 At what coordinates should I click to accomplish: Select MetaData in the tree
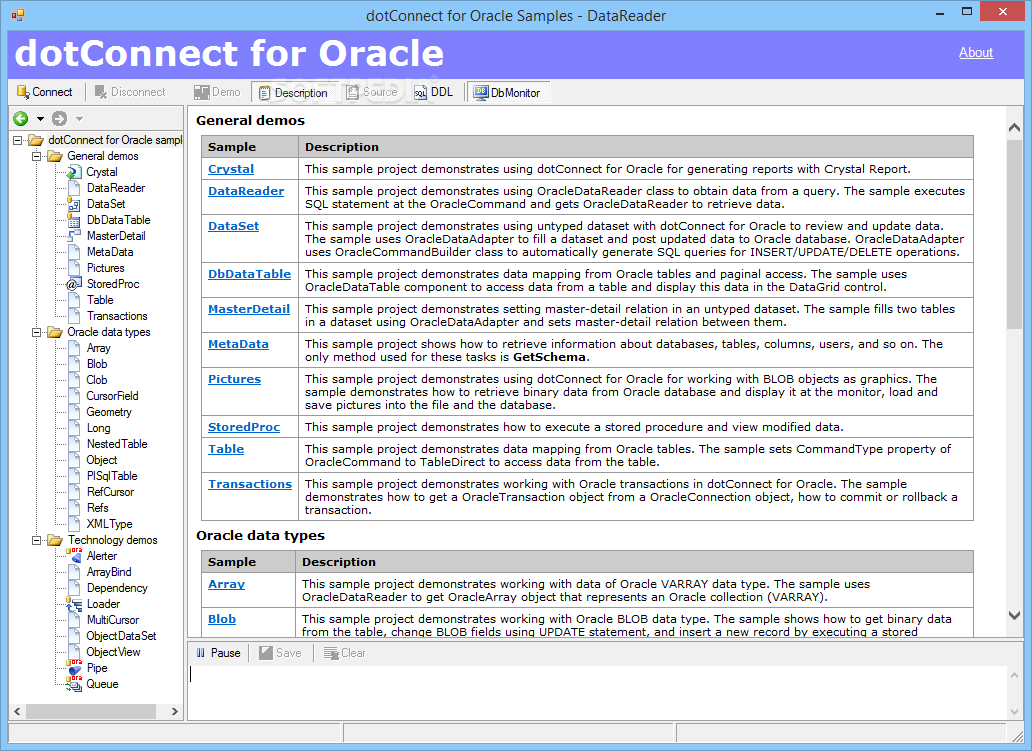(x=109, y=252)
